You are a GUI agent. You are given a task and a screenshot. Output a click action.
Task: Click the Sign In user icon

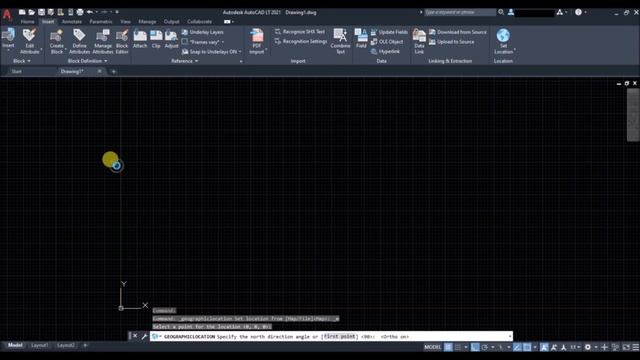[511, 12]
